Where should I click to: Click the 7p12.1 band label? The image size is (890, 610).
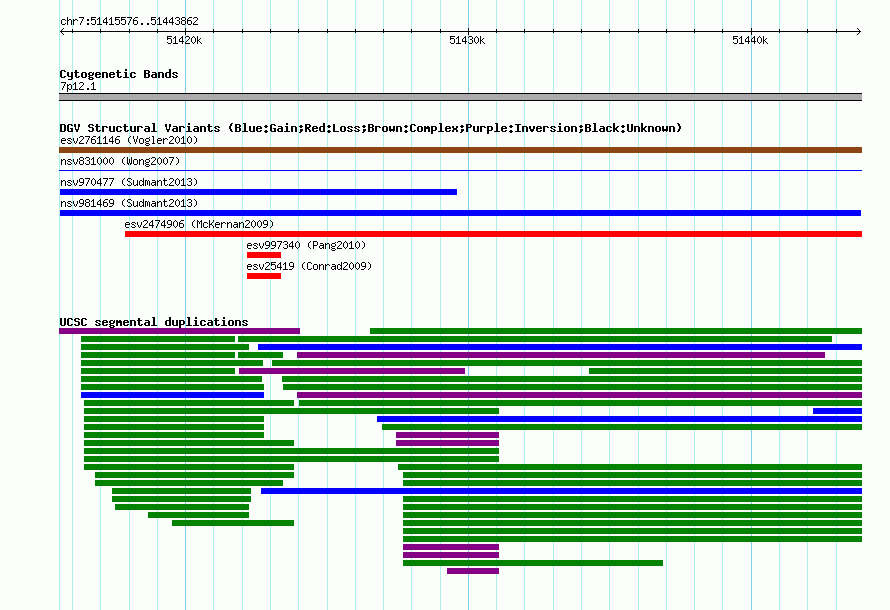[78, 86]
